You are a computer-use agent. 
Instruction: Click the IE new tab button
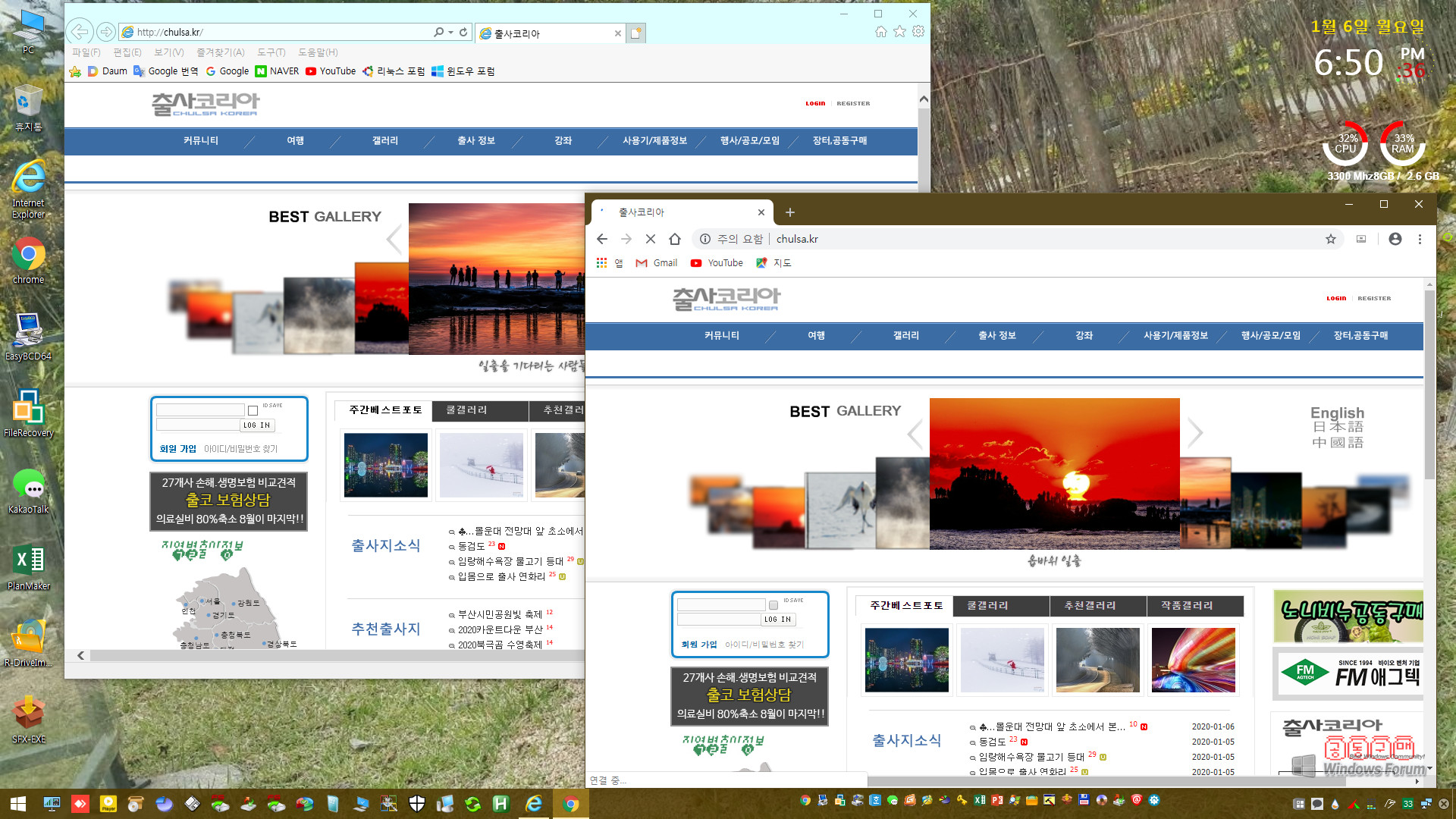click(636, 33)
